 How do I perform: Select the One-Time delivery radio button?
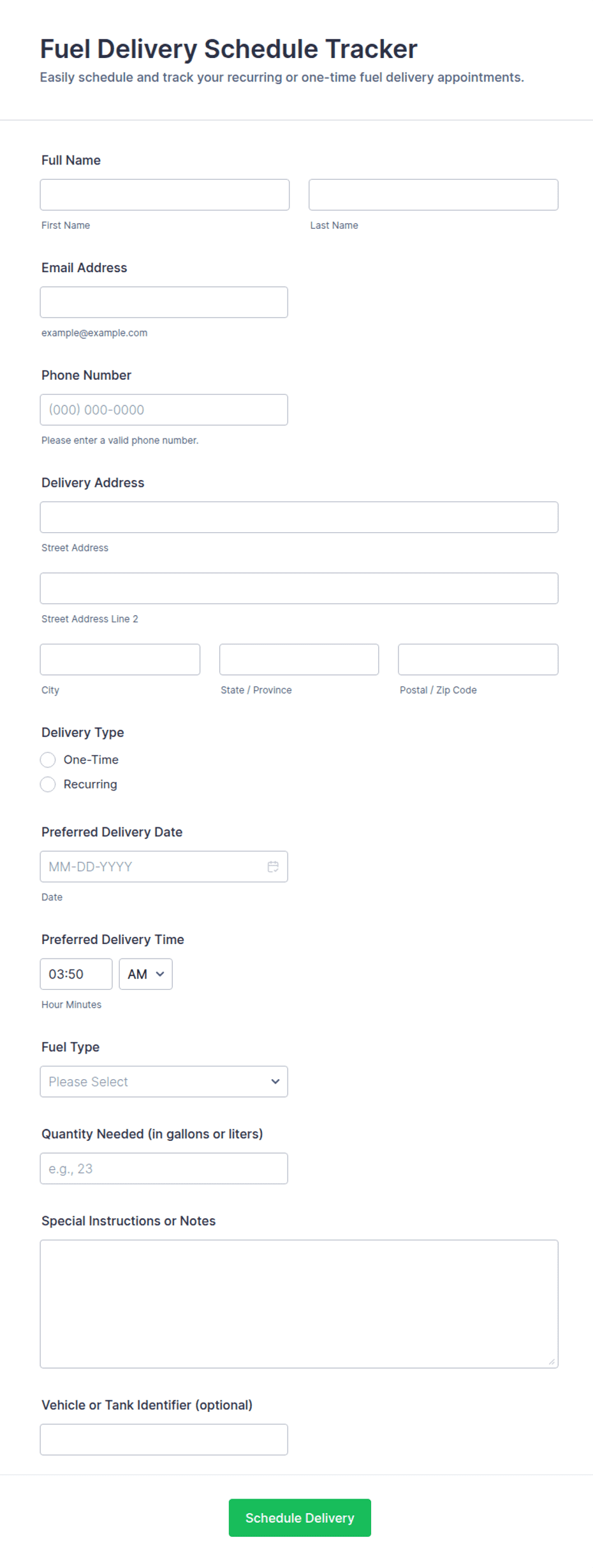(x=48, y=760)
